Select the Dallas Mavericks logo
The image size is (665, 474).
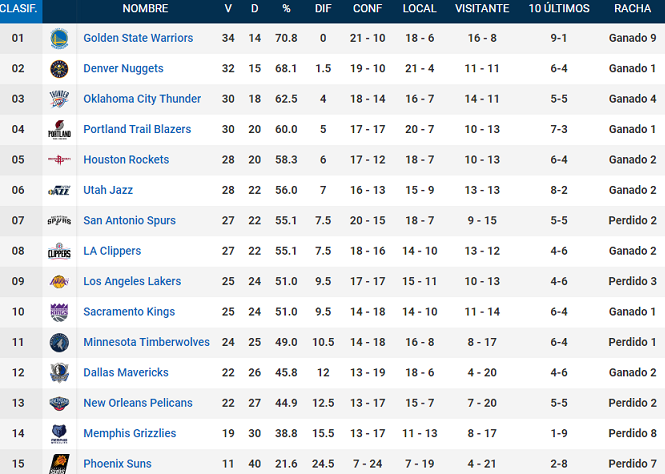point(59,373)
